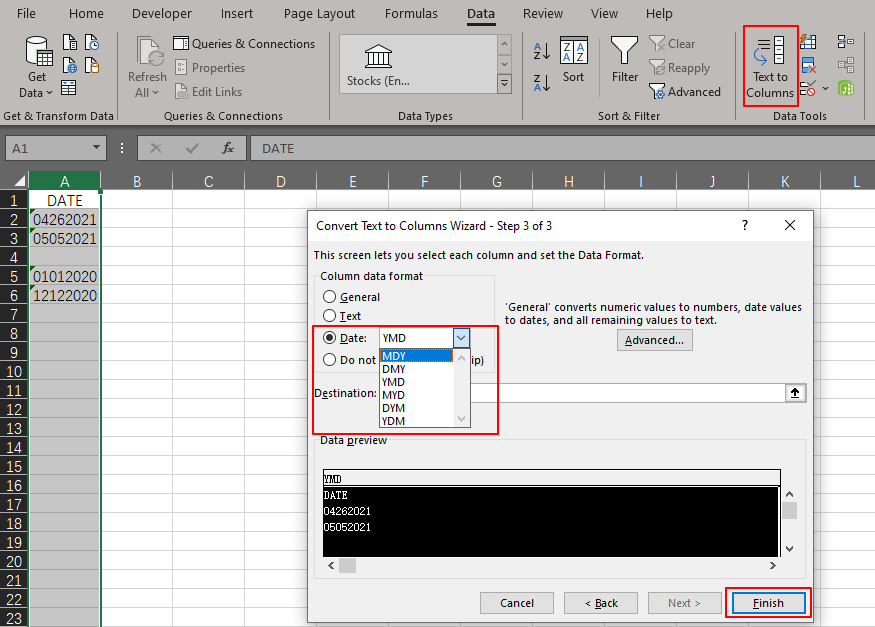
Task: Open Data Validation
Action: [808, 88]
